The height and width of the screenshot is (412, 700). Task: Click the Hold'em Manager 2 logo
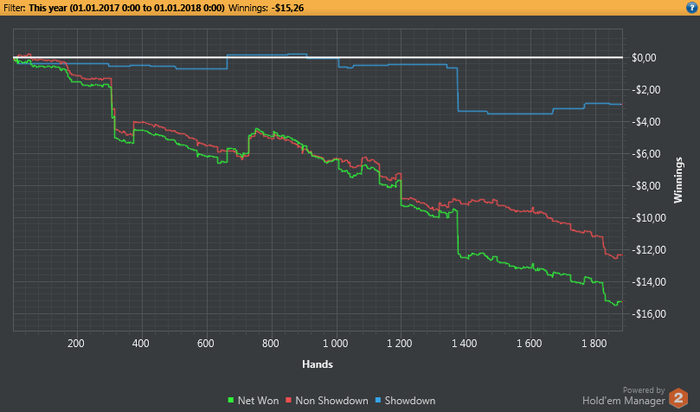678,397
